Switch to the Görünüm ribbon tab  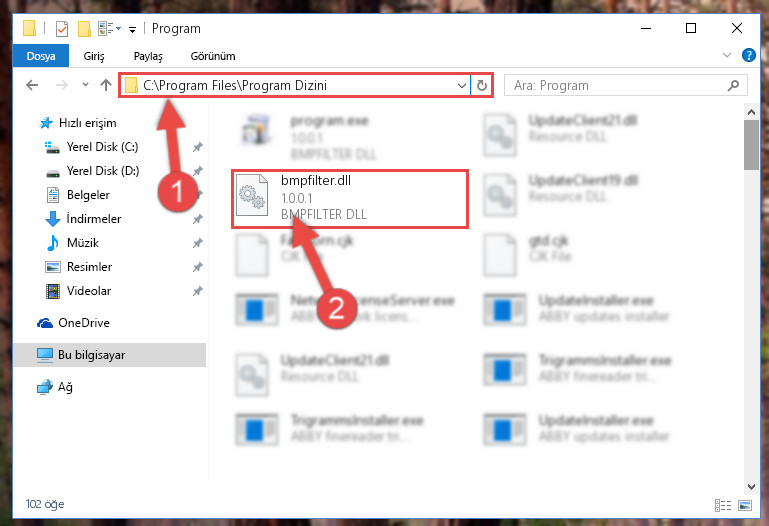(x=213, y=56)
